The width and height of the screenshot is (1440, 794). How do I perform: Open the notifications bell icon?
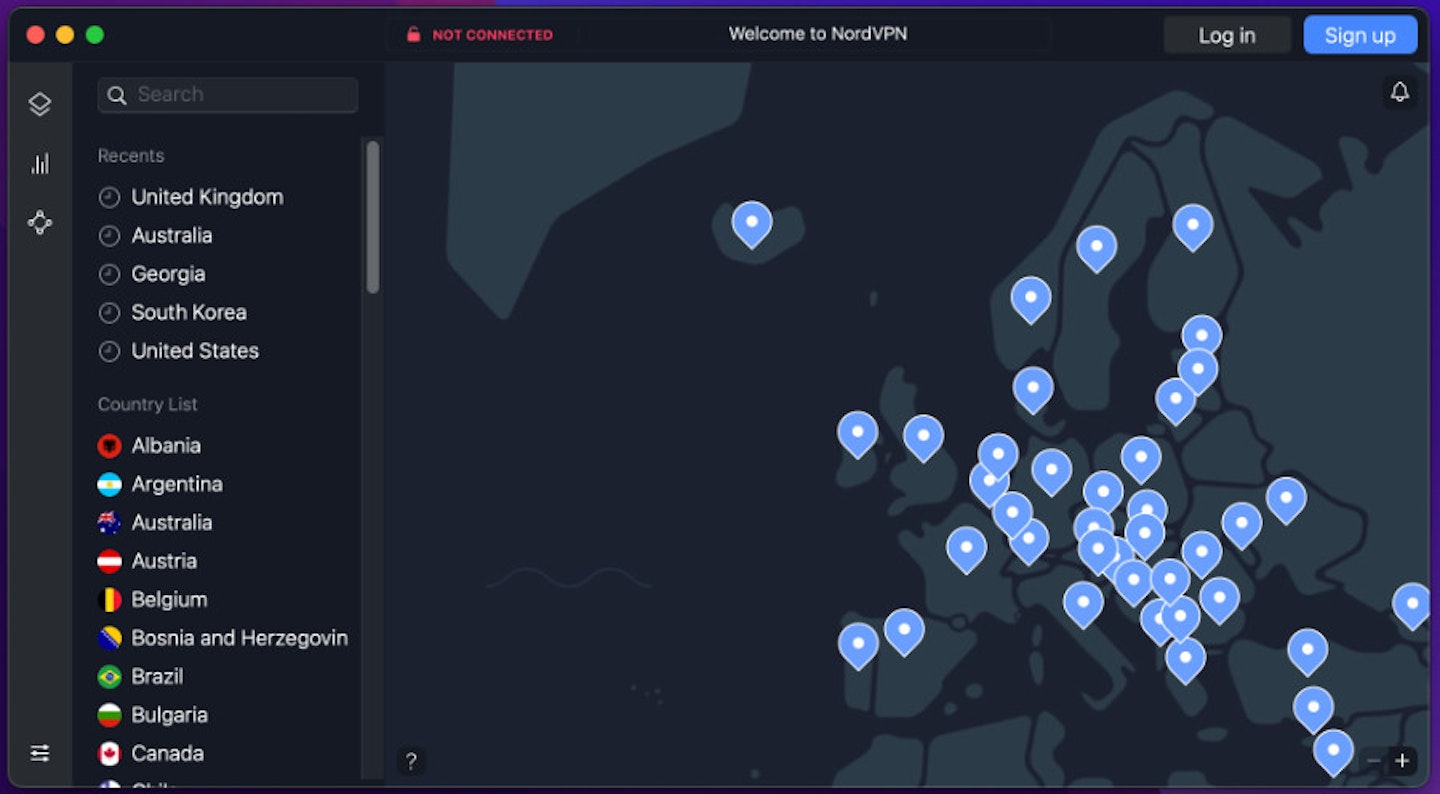(1400, 92)
